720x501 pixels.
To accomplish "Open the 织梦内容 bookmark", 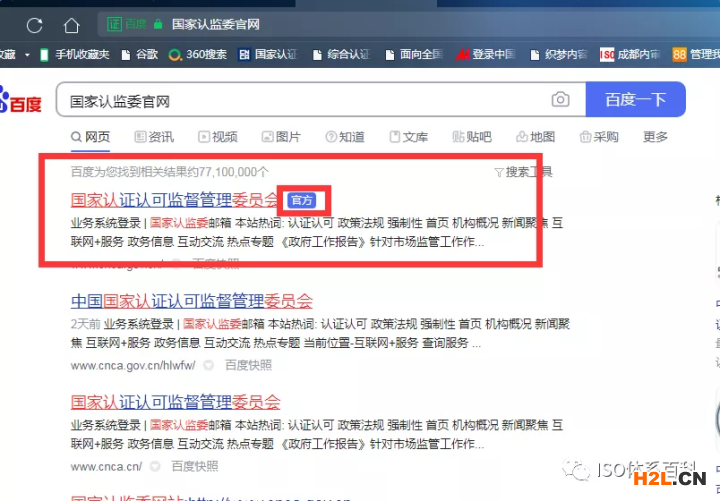I will tap(558, 55).
